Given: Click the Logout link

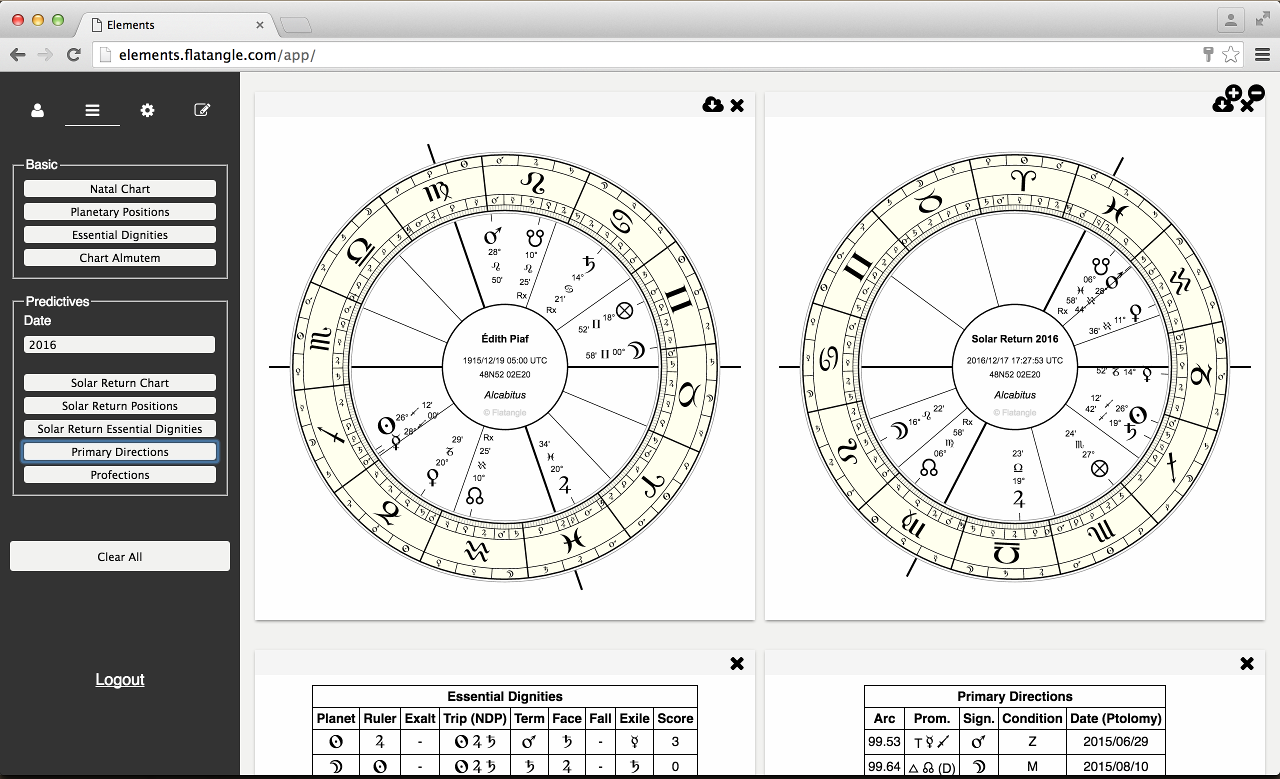Looking at the screenshot, I should 120,680.
